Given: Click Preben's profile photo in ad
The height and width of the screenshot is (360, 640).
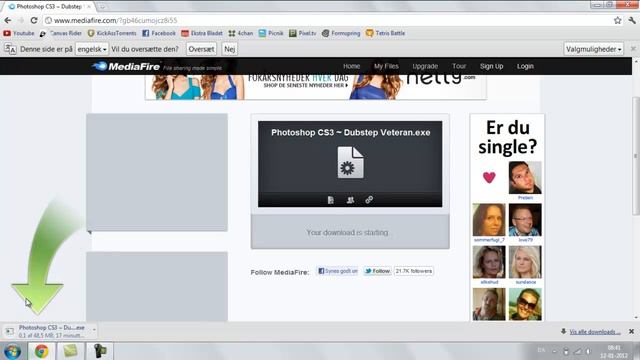Looking at the screenshot, I should tap(525, 177).
